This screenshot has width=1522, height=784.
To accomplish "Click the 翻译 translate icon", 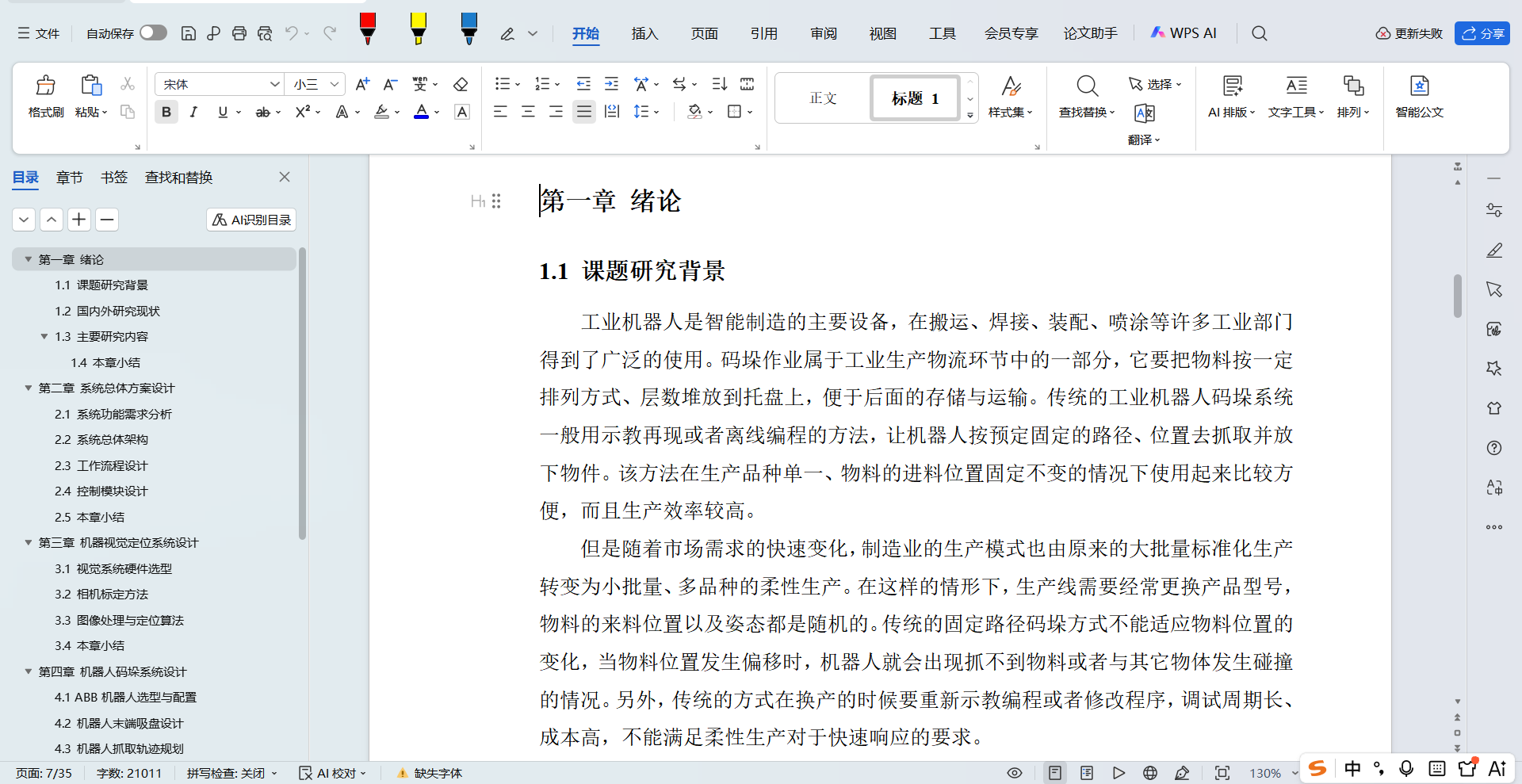I will click(1144, 113).
